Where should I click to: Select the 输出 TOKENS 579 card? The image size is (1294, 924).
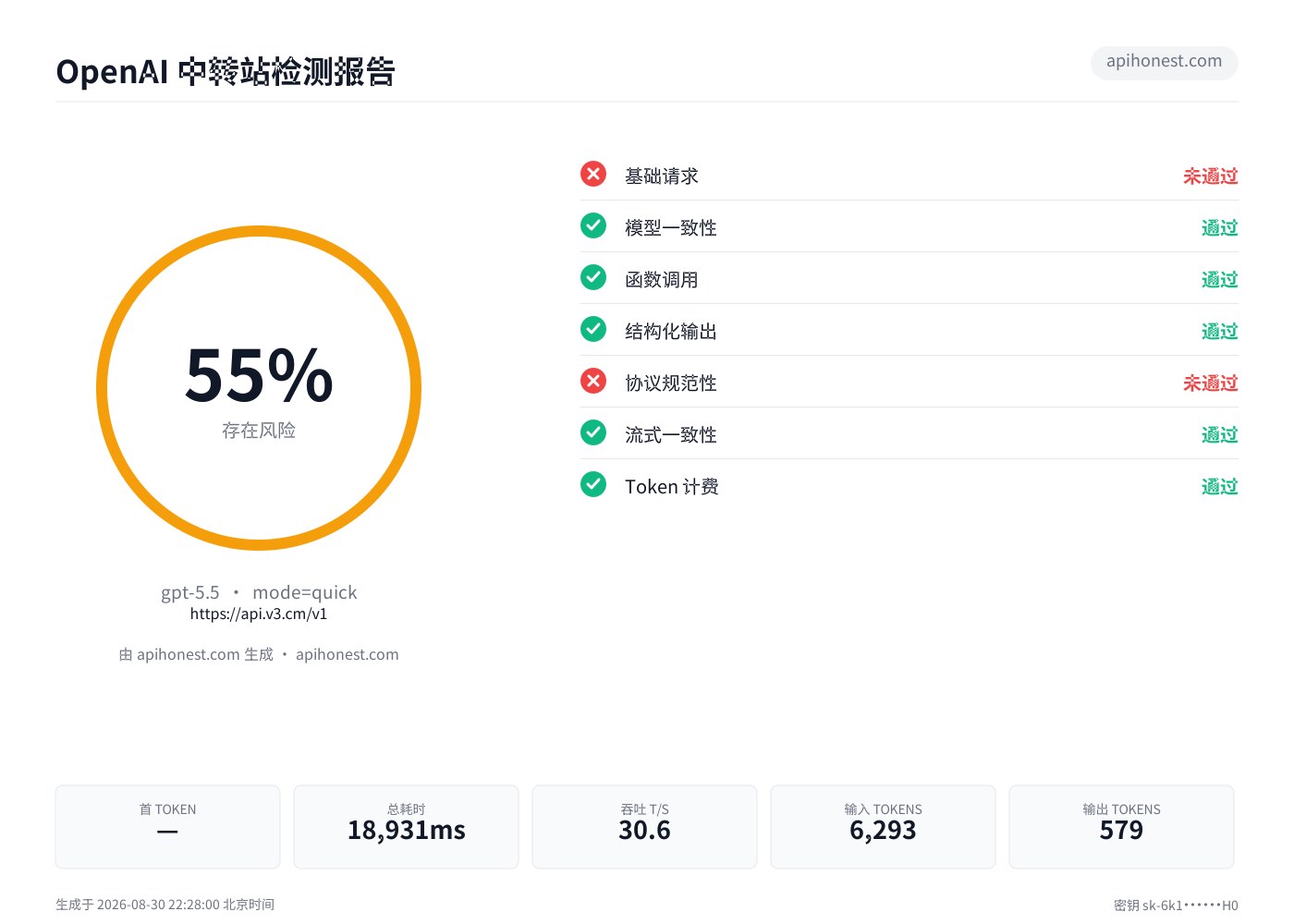click(1121, 827)
